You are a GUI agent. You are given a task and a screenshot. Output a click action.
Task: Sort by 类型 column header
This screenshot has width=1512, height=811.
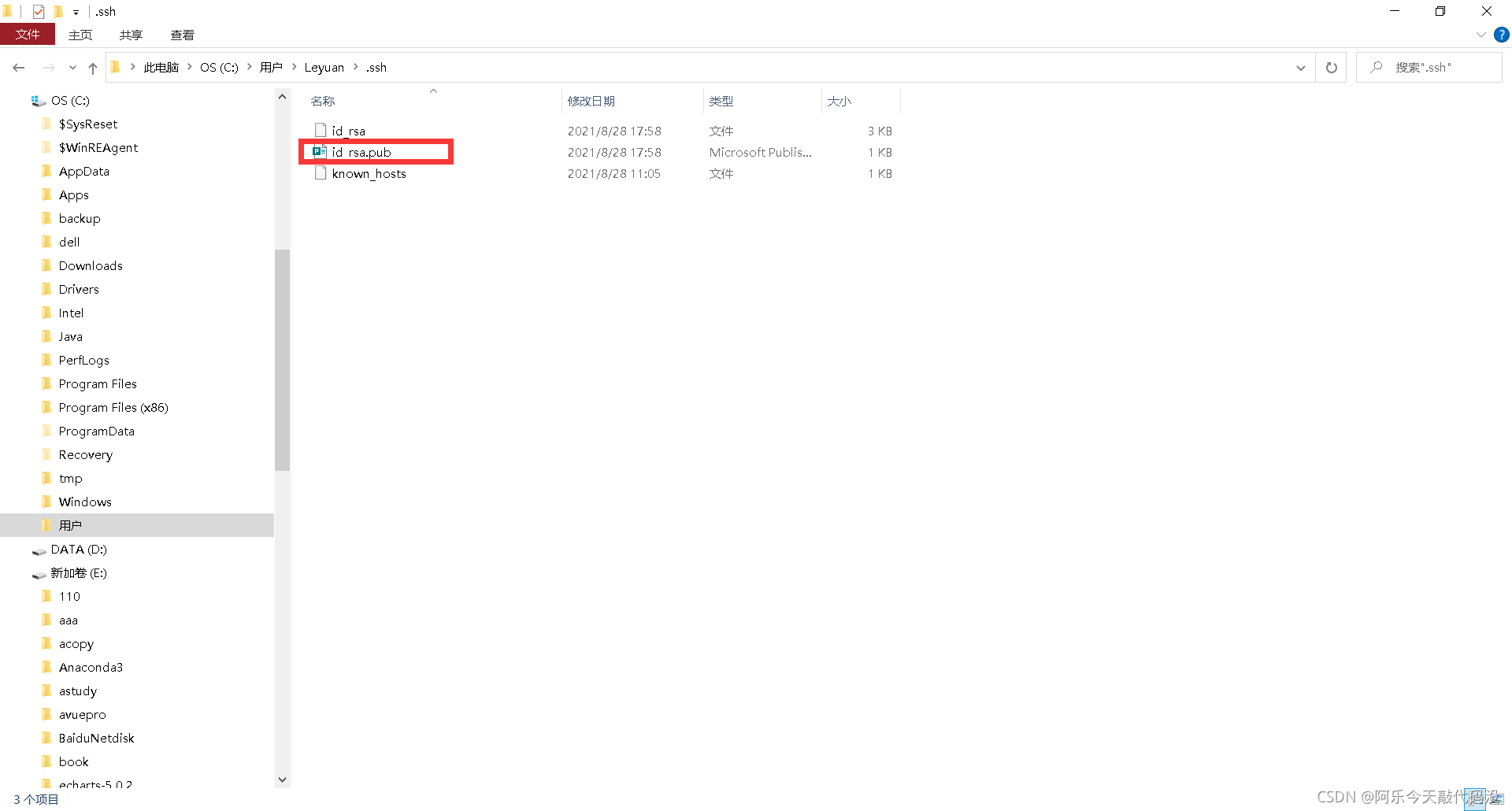(x=721, y=101)
